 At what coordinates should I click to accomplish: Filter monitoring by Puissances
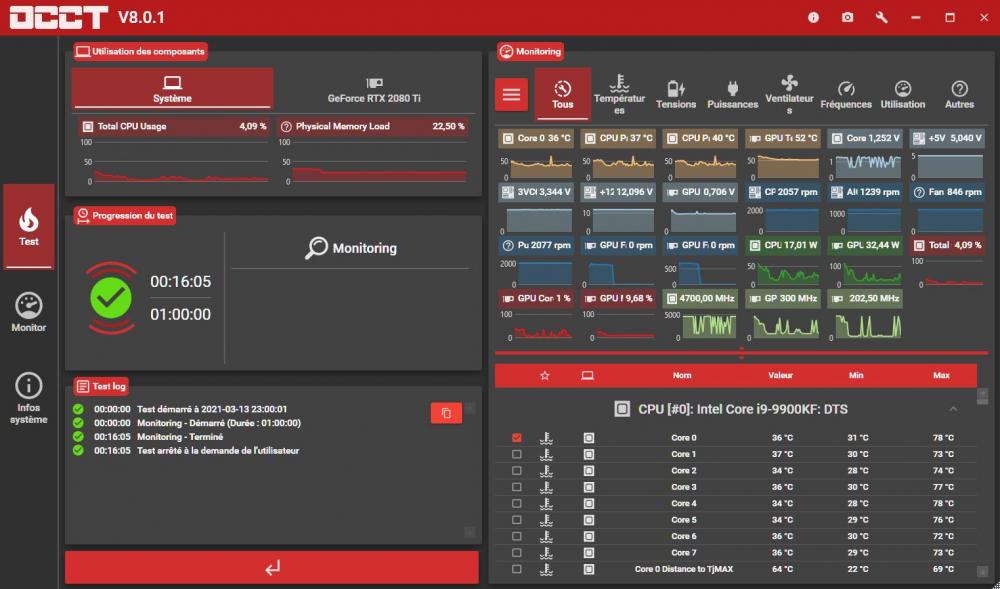pyautogui.click(x=733, y=94)
